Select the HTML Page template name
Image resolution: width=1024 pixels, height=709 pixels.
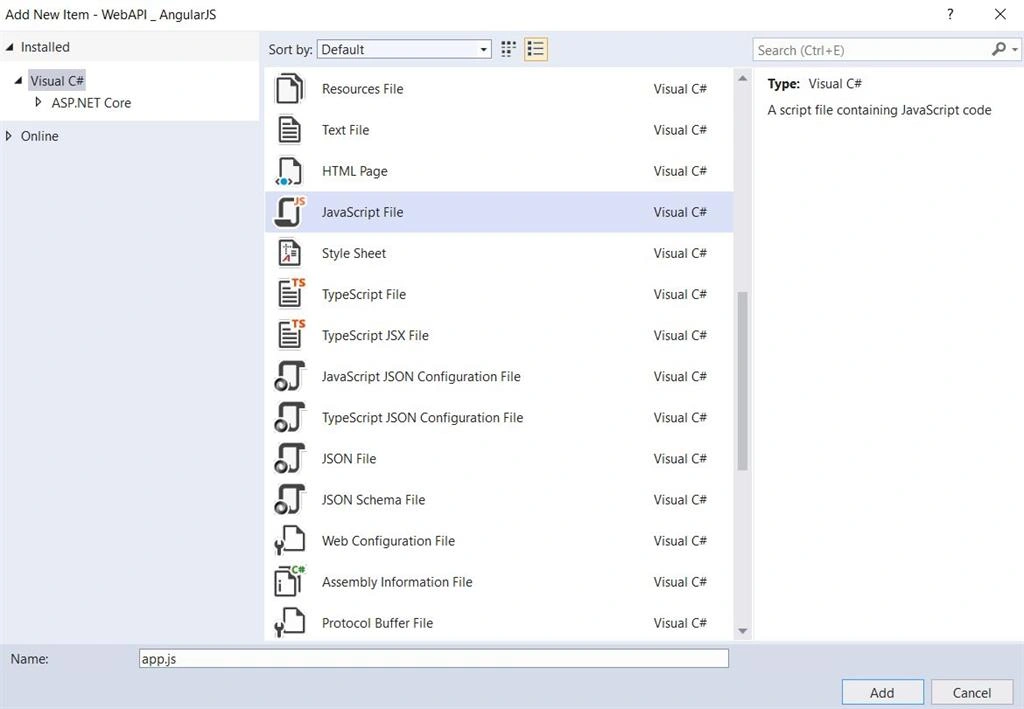tap(355, 171)
